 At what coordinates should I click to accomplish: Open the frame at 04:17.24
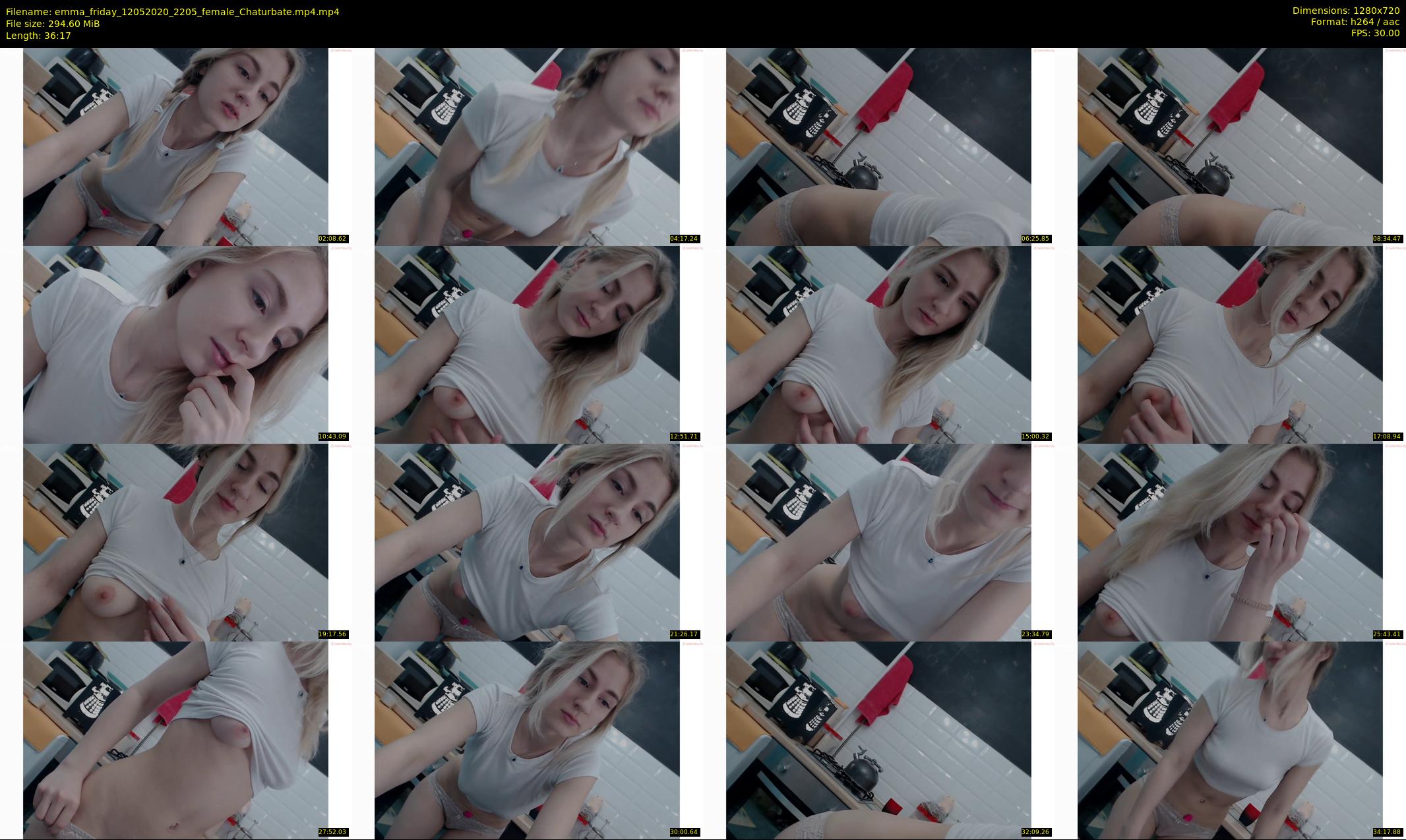tap(527, 146)
